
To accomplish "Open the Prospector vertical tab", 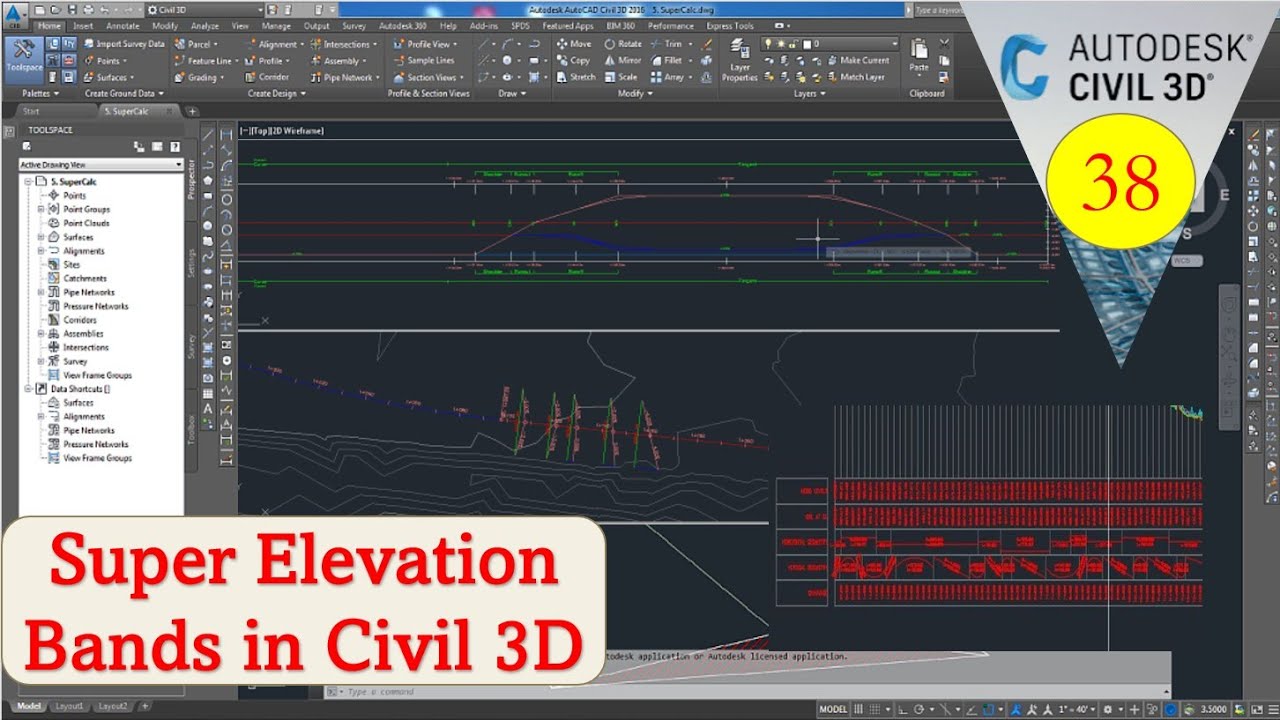I will (x=192, y=177).
